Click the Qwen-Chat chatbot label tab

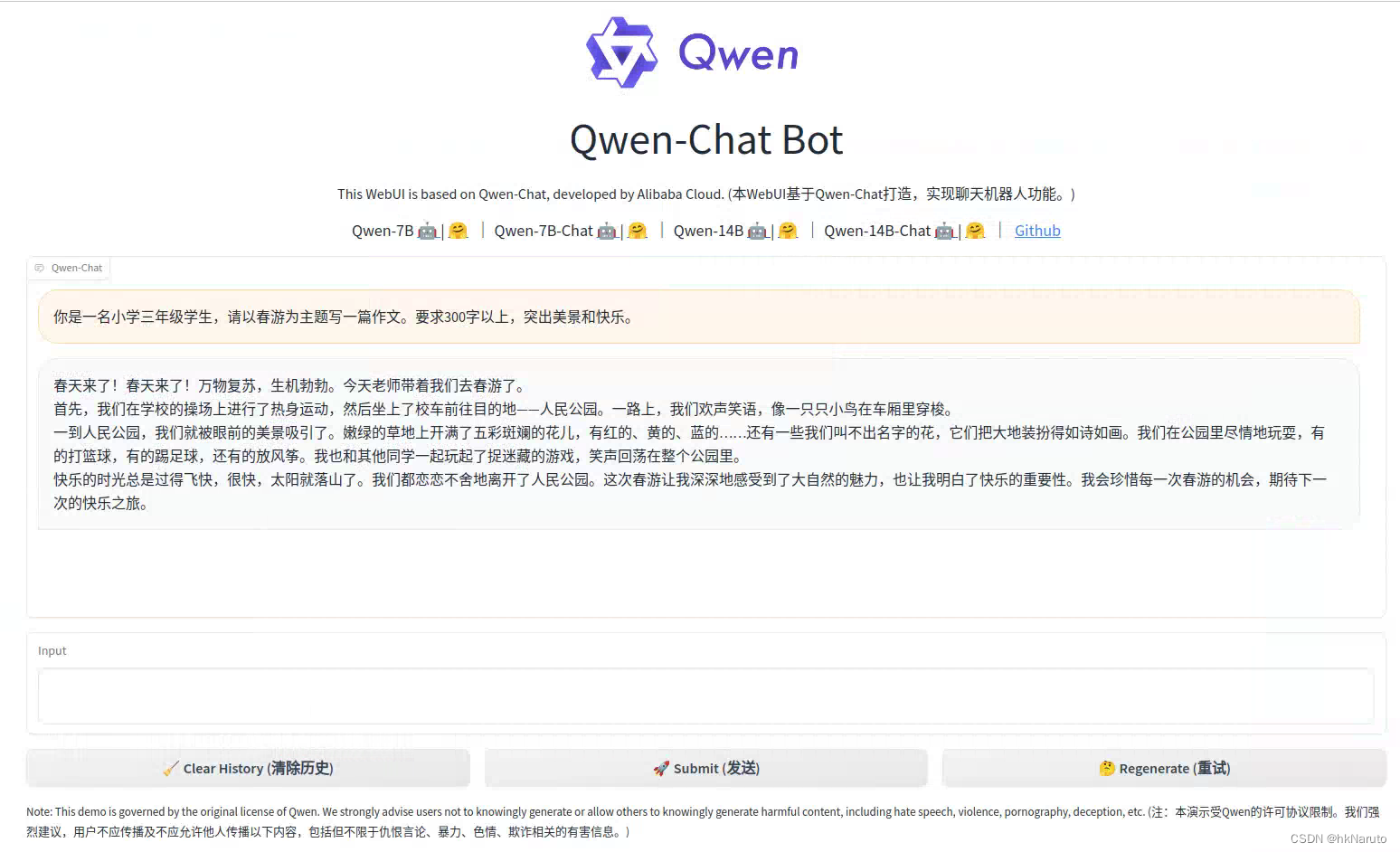coord(69,268)
